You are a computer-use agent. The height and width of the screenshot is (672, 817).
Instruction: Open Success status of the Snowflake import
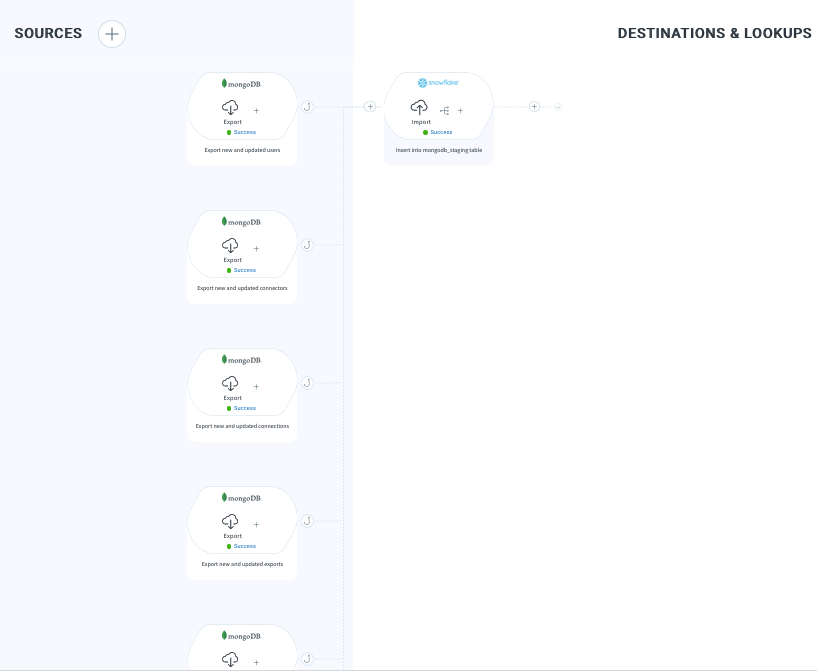(x=438, y=132)
